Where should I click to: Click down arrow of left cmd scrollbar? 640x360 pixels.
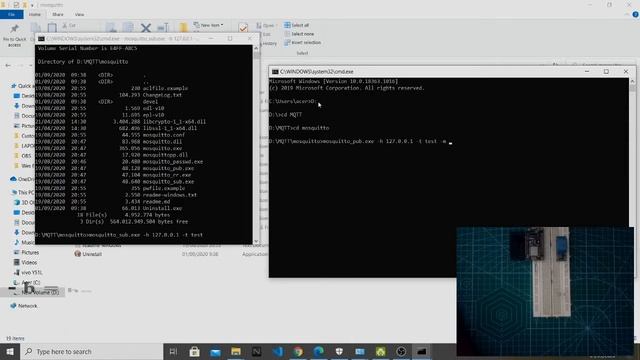[x=256, y=241]
